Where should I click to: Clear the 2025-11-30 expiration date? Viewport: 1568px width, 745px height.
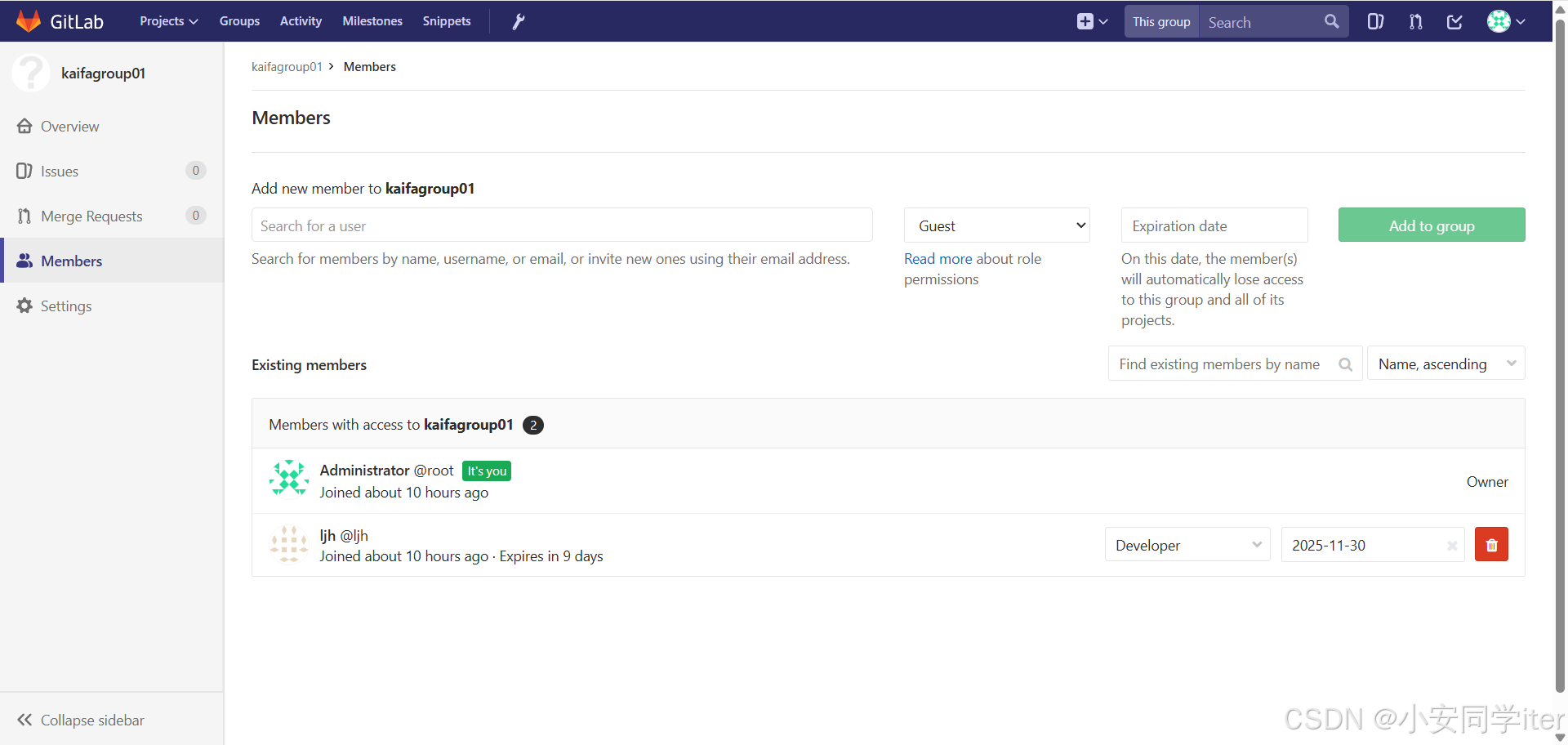pyautogui.click(x=1451, y=546)
